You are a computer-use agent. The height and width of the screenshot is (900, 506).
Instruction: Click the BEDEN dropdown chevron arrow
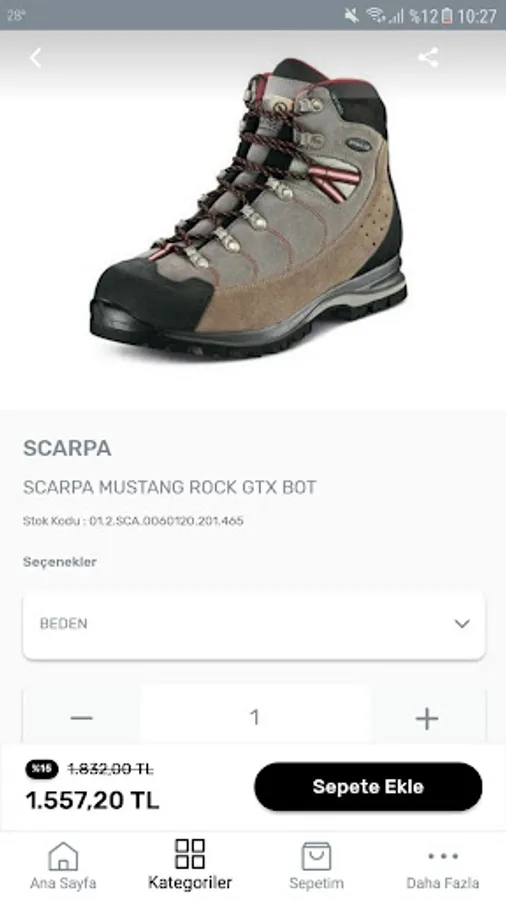pyautogui.click(x=462, y=624)
